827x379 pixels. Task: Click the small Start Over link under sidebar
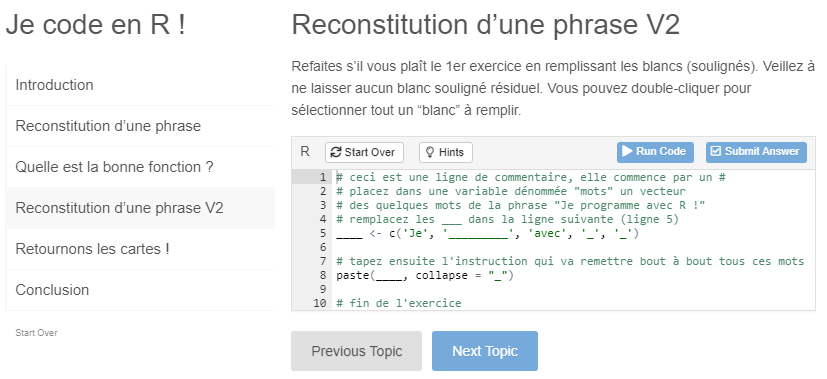36,333
